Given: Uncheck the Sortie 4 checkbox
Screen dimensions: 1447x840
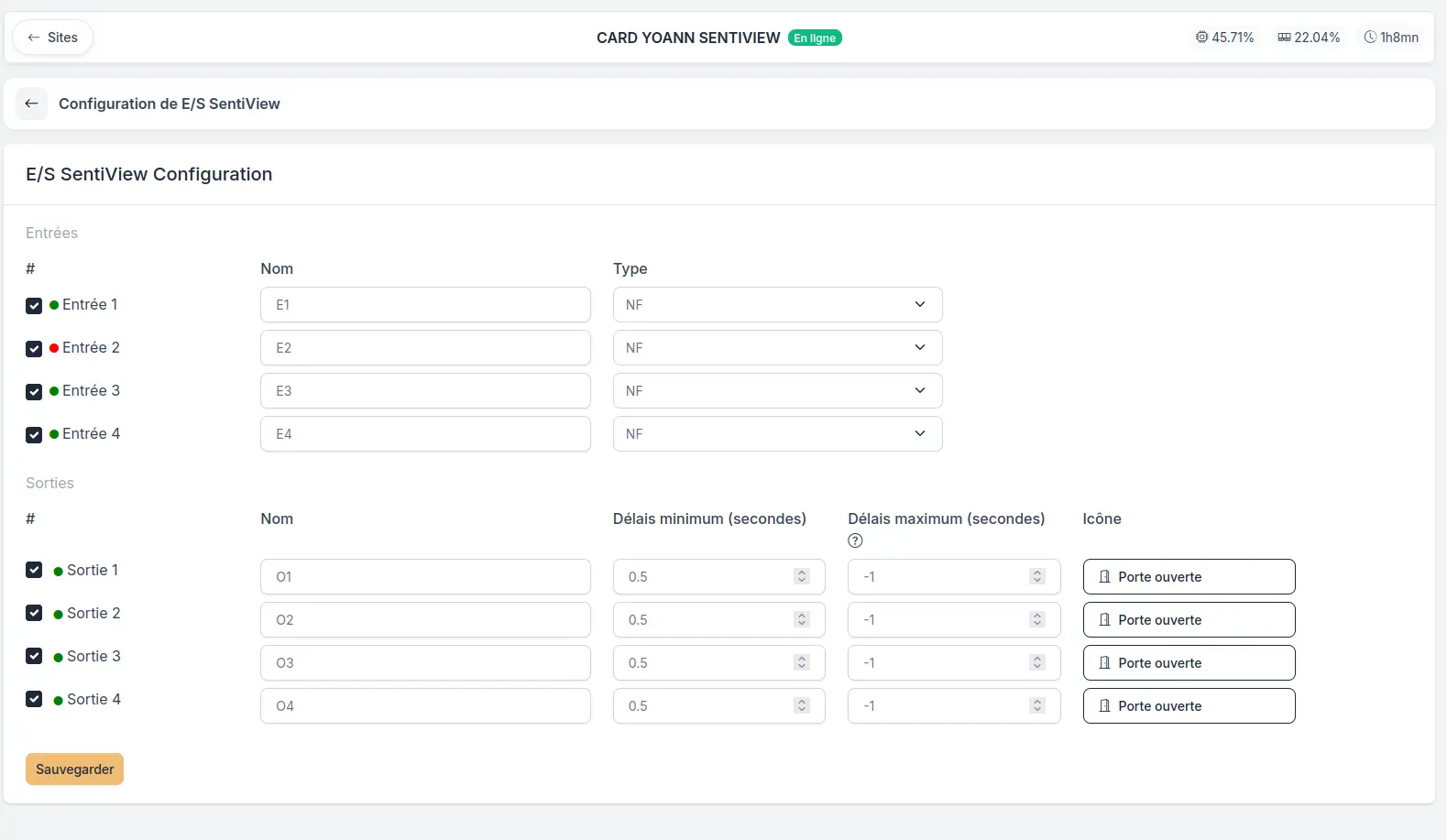Looking at the screenshot, I should point(34,699).
